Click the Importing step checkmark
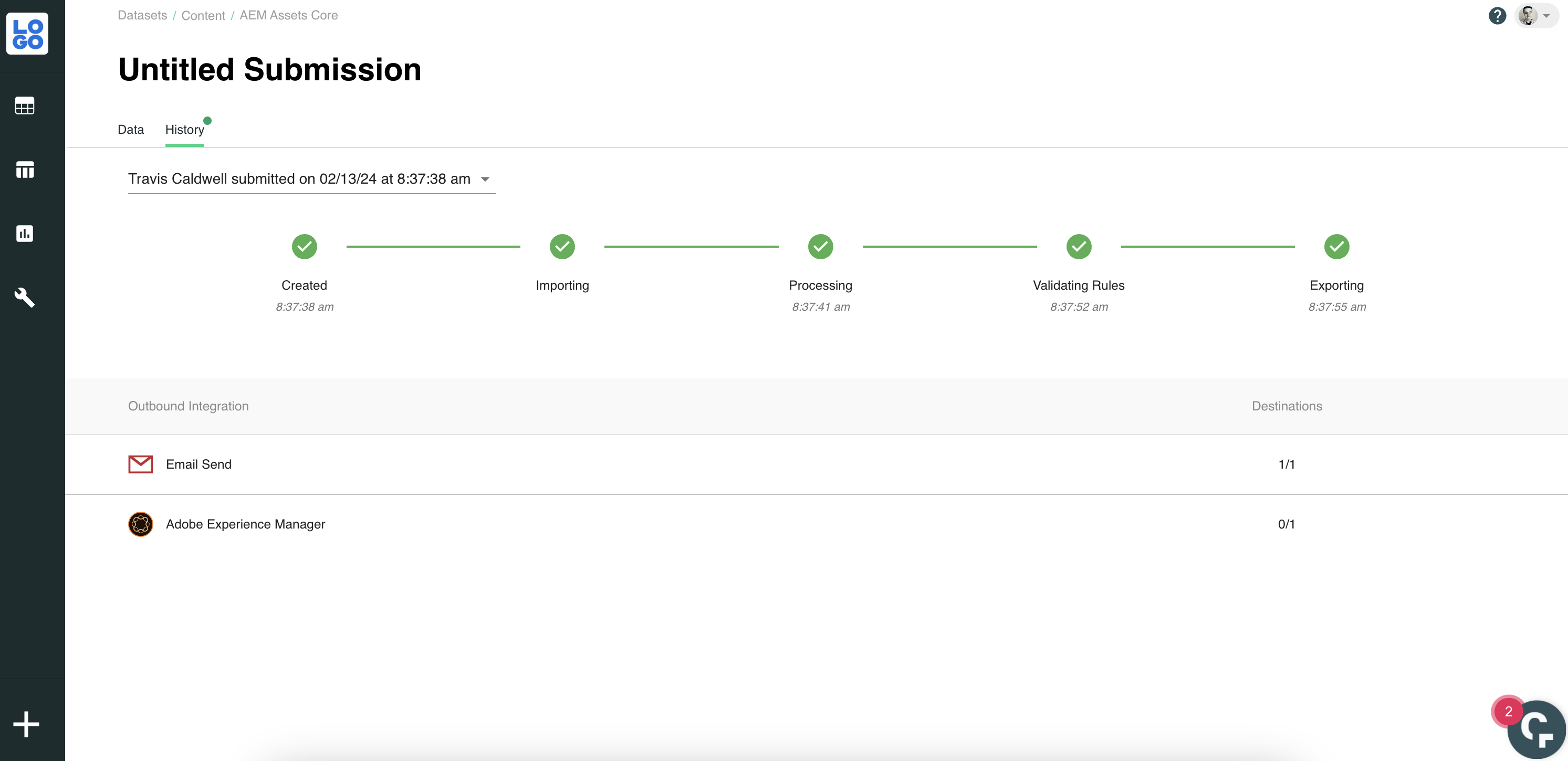The width and height of the screenshot is (1568, 761). point(562,246)
